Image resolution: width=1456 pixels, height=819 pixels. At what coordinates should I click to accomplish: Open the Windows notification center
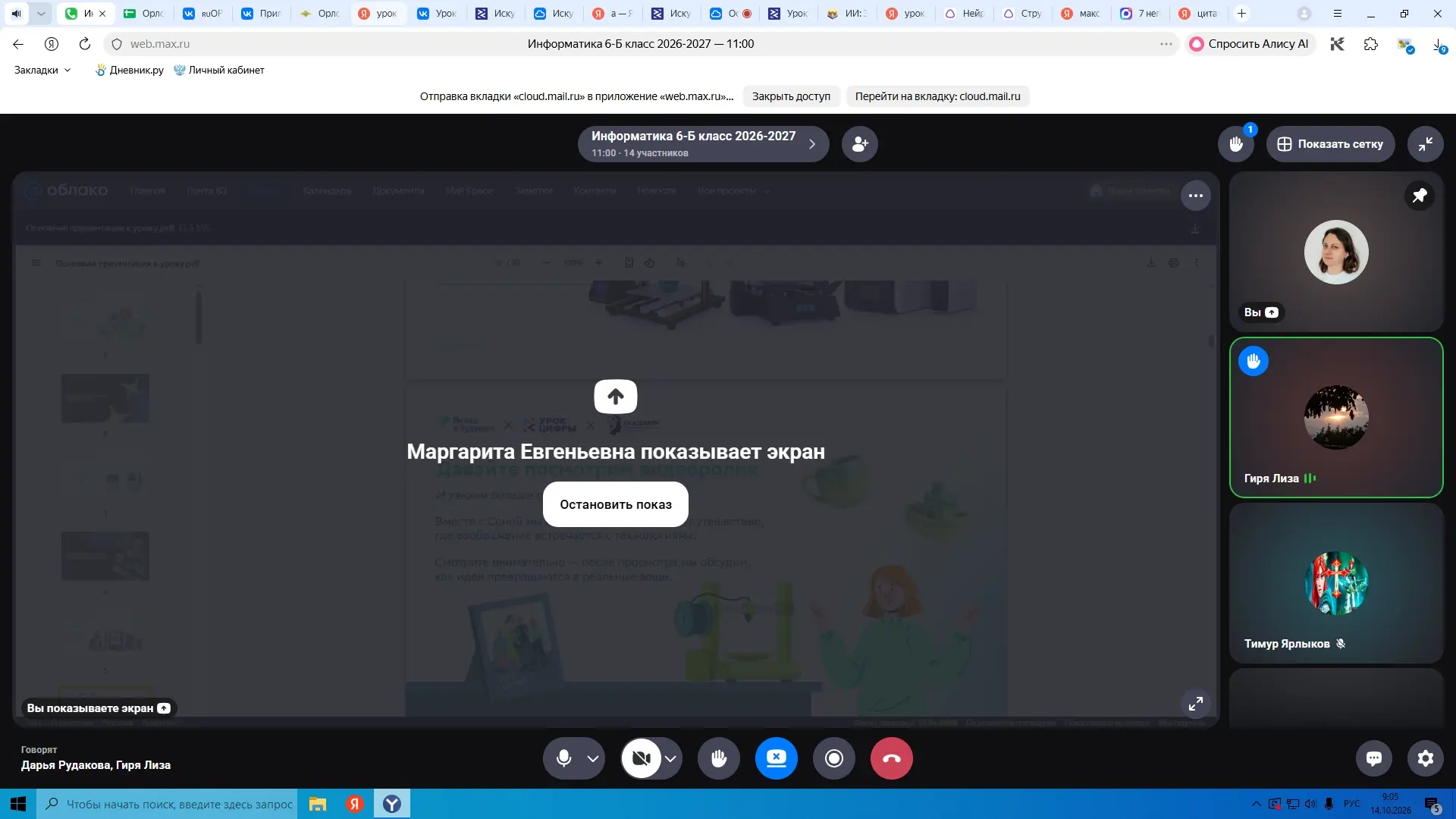tap(1432, 804)
